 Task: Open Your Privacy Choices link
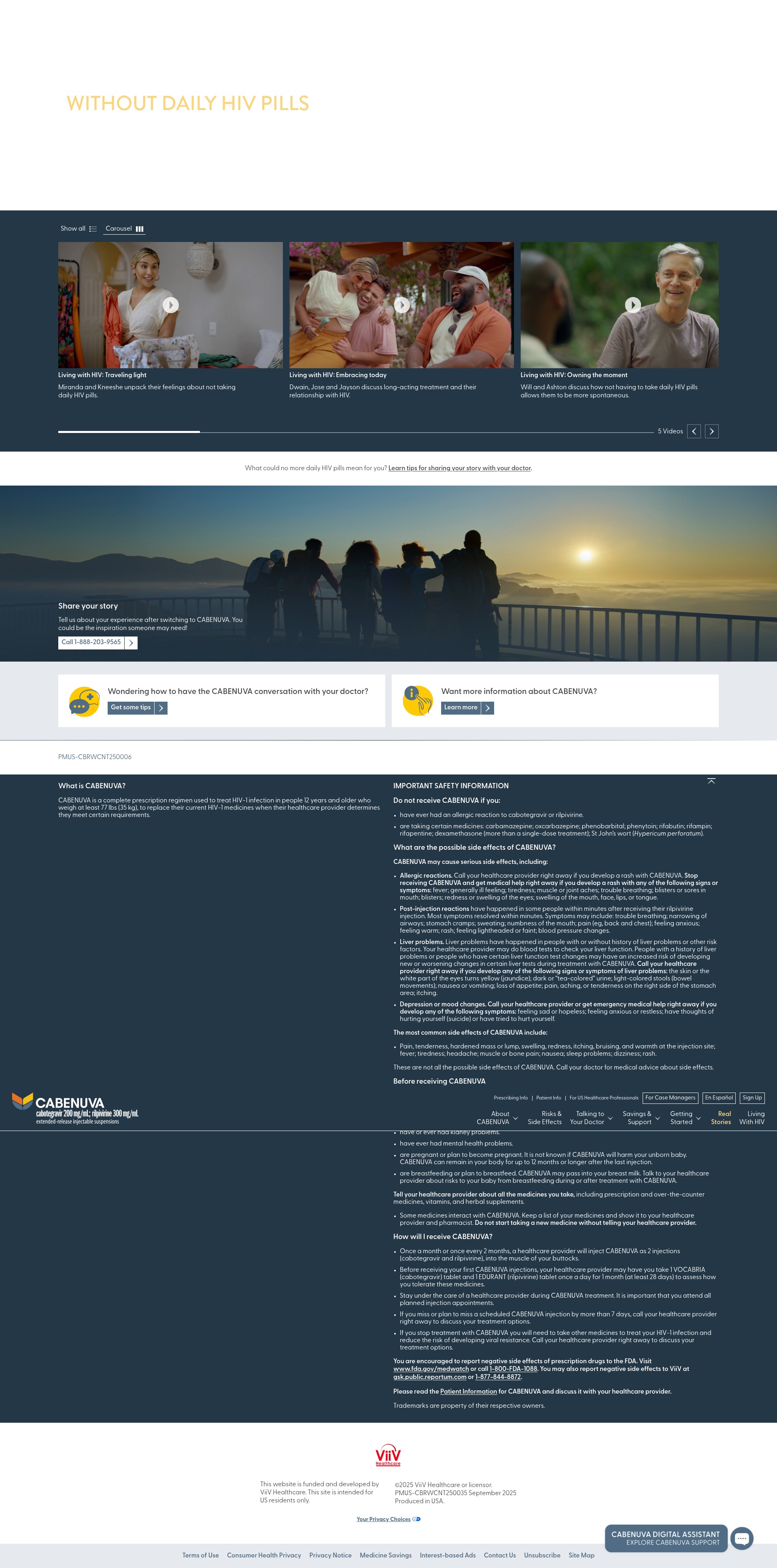point(388,1519)
